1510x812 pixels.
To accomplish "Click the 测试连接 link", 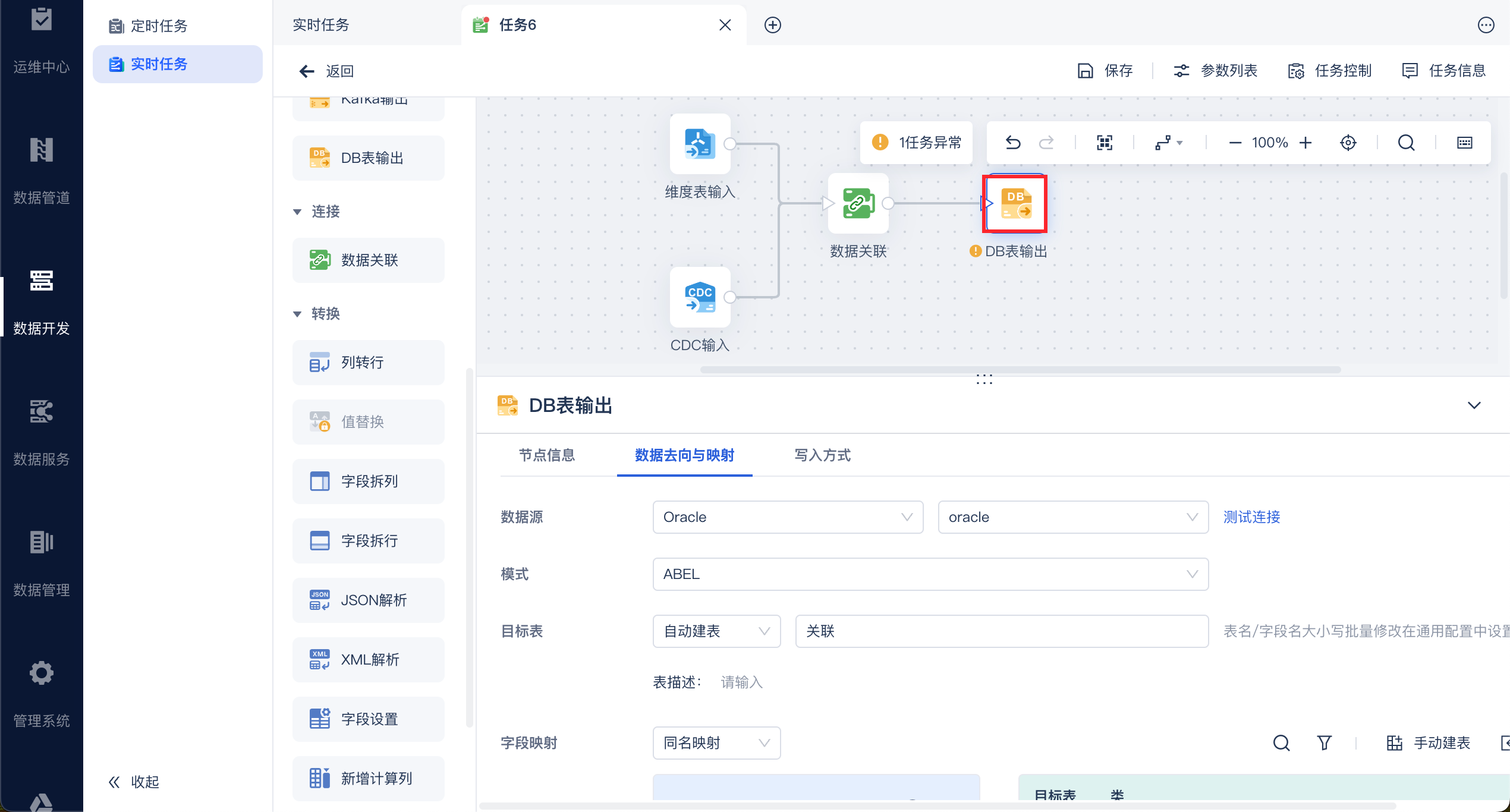I will tap(1251, 517).
